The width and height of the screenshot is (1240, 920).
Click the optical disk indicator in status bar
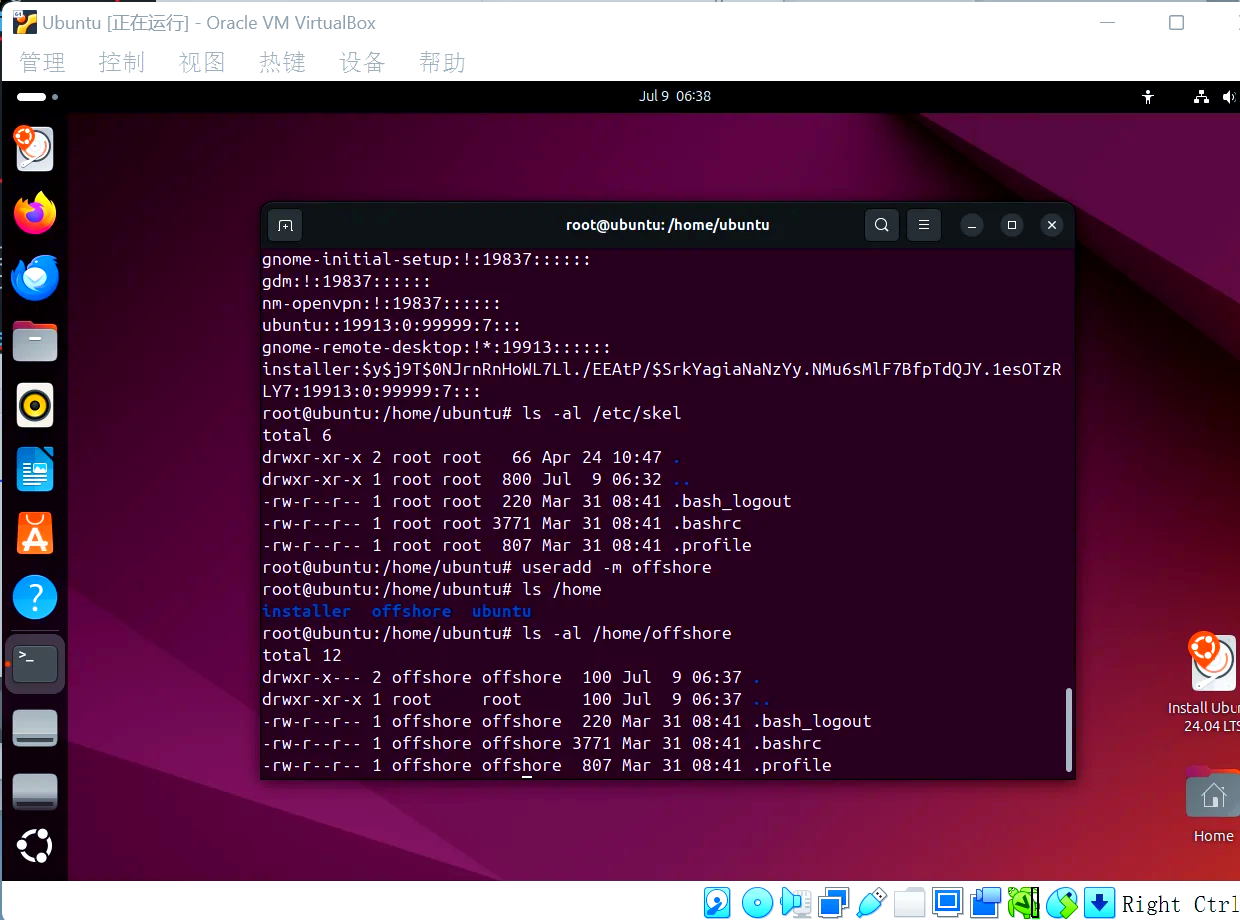pos(757,902)
